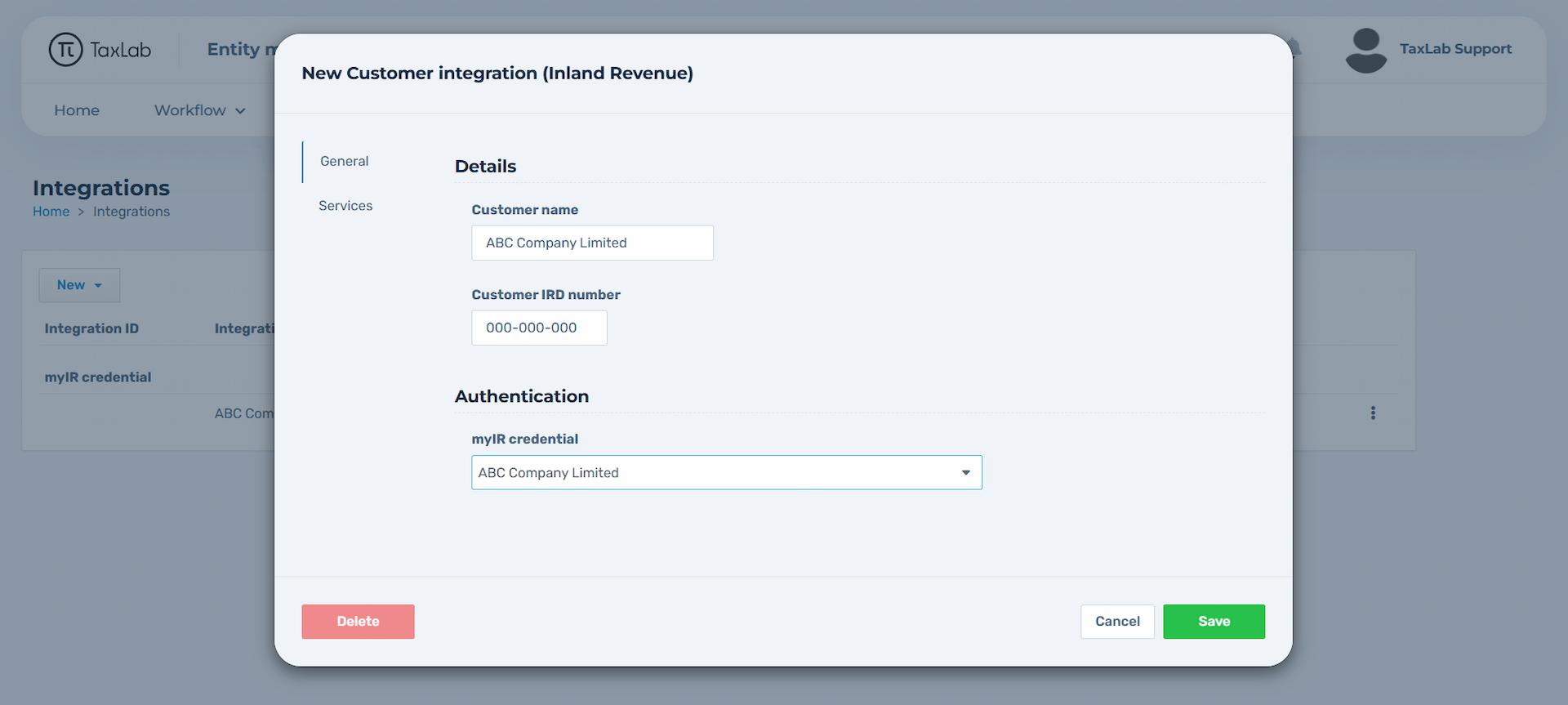Click the Authentication section heading
1568x705 pixels.
(x=521, y=396)
